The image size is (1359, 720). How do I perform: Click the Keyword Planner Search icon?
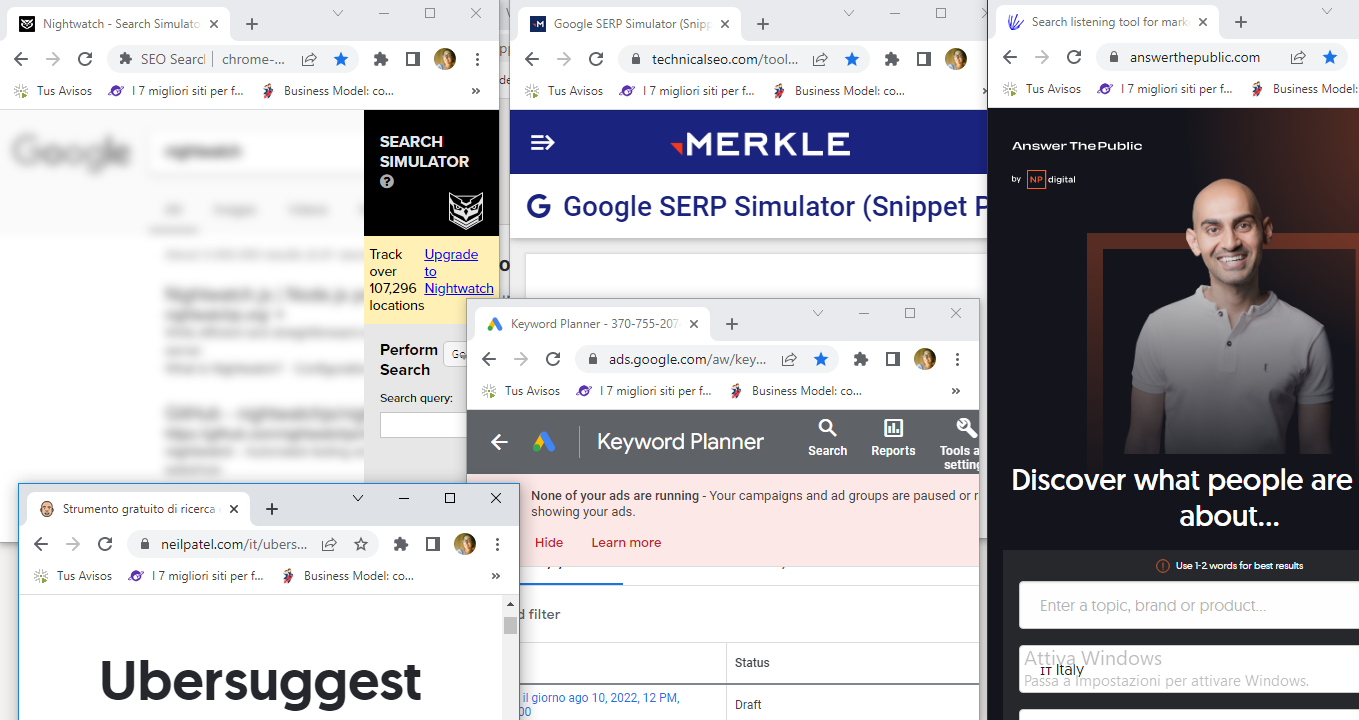pyautogui.click(x=827, y=438)
